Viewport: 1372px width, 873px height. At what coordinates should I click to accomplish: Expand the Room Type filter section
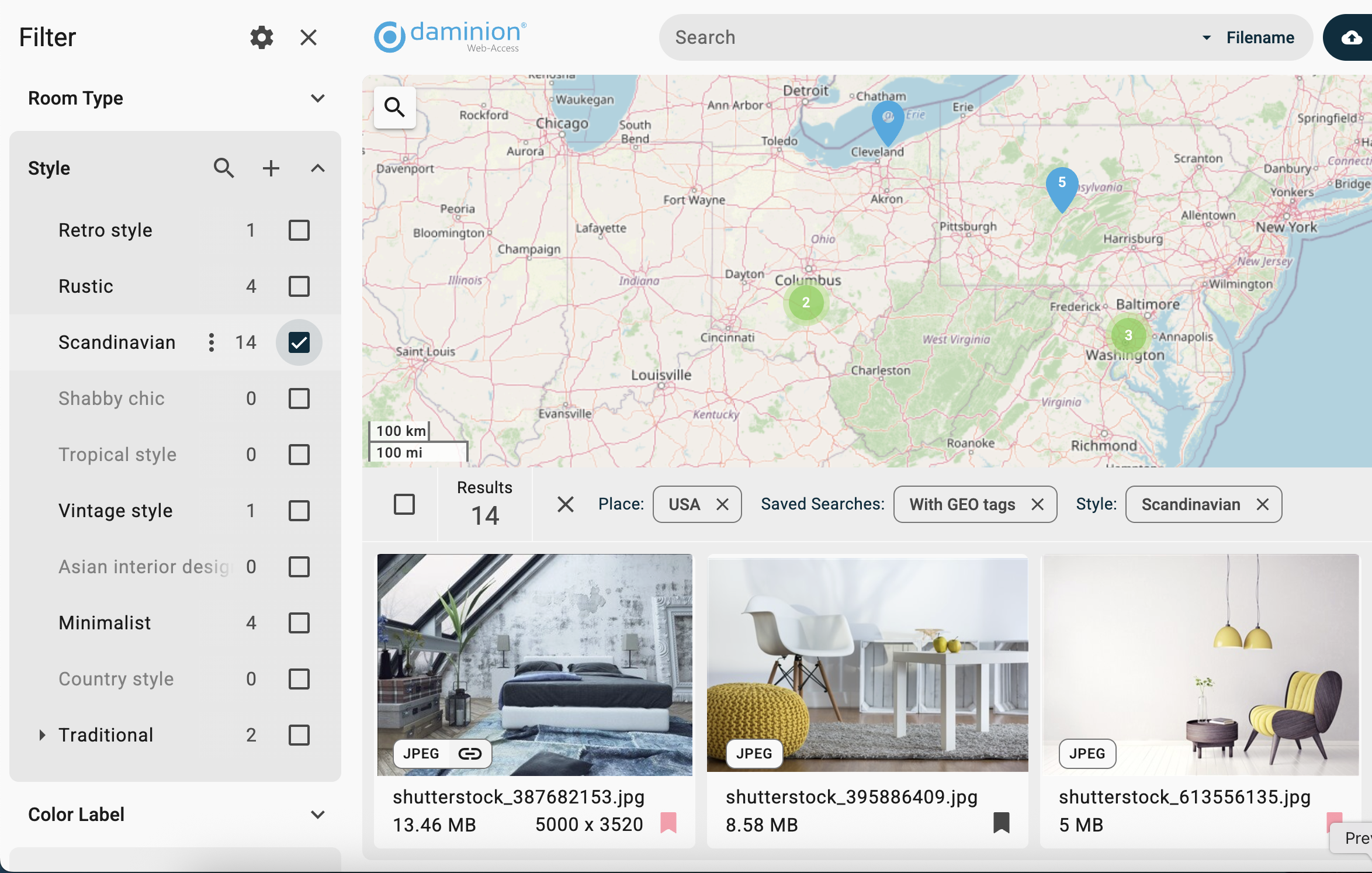(317, 98)
